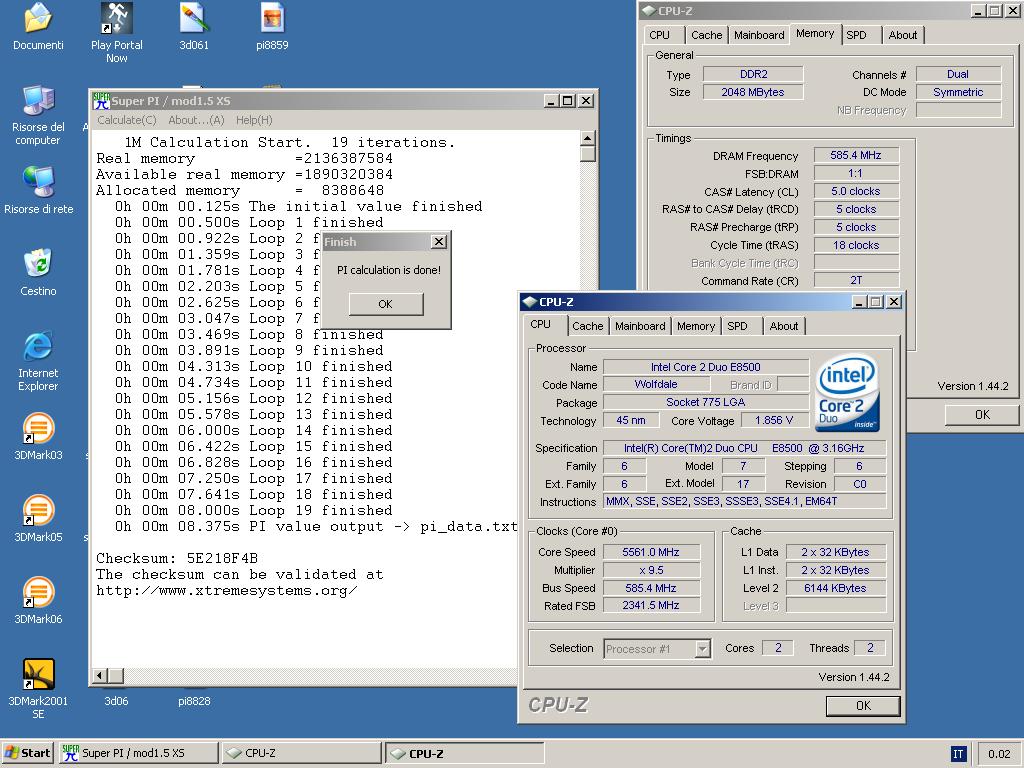Close the Finish dialog with X
This screenshot has width=1024, height=768.
pos(439,242)
